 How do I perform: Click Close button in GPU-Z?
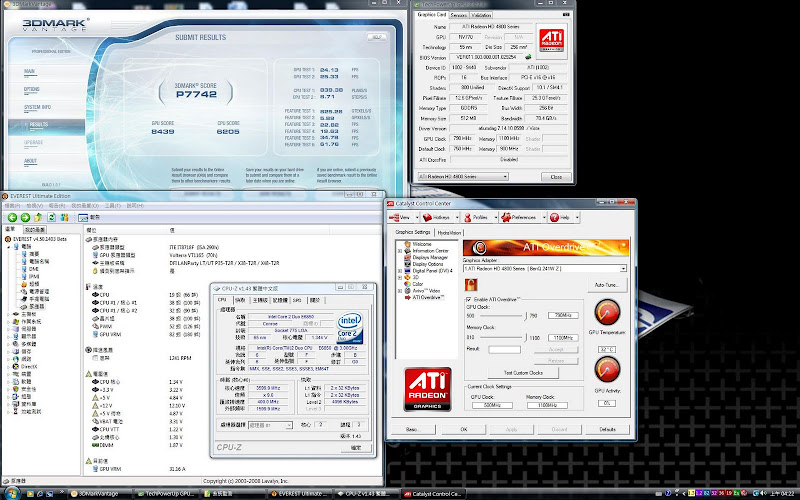tap(556, 177)
